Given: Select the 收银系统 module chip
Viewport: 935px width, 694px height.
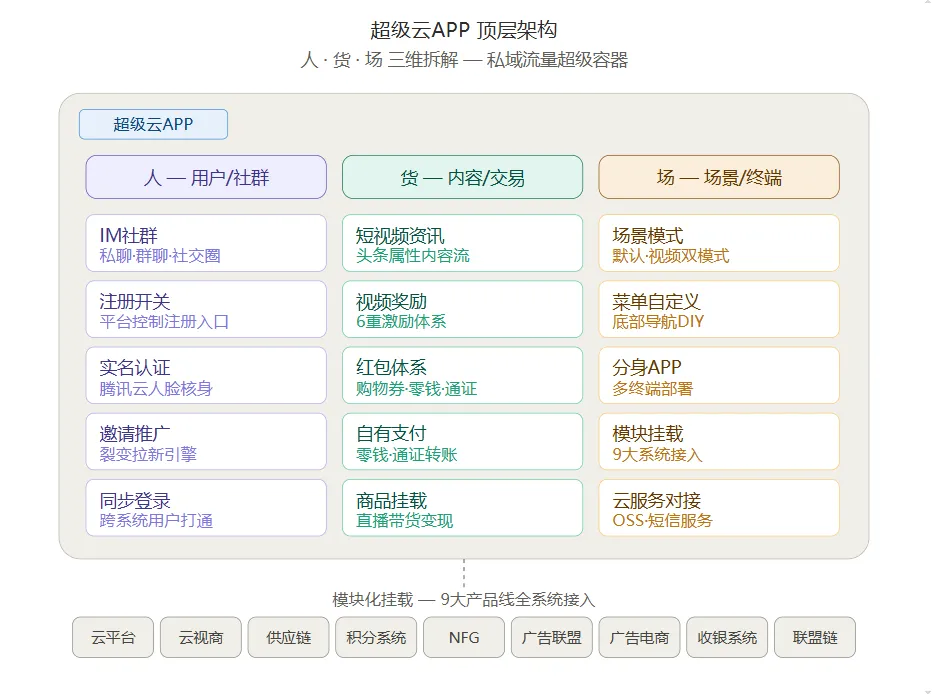Looking at the screenshot, I should [727, 637].
